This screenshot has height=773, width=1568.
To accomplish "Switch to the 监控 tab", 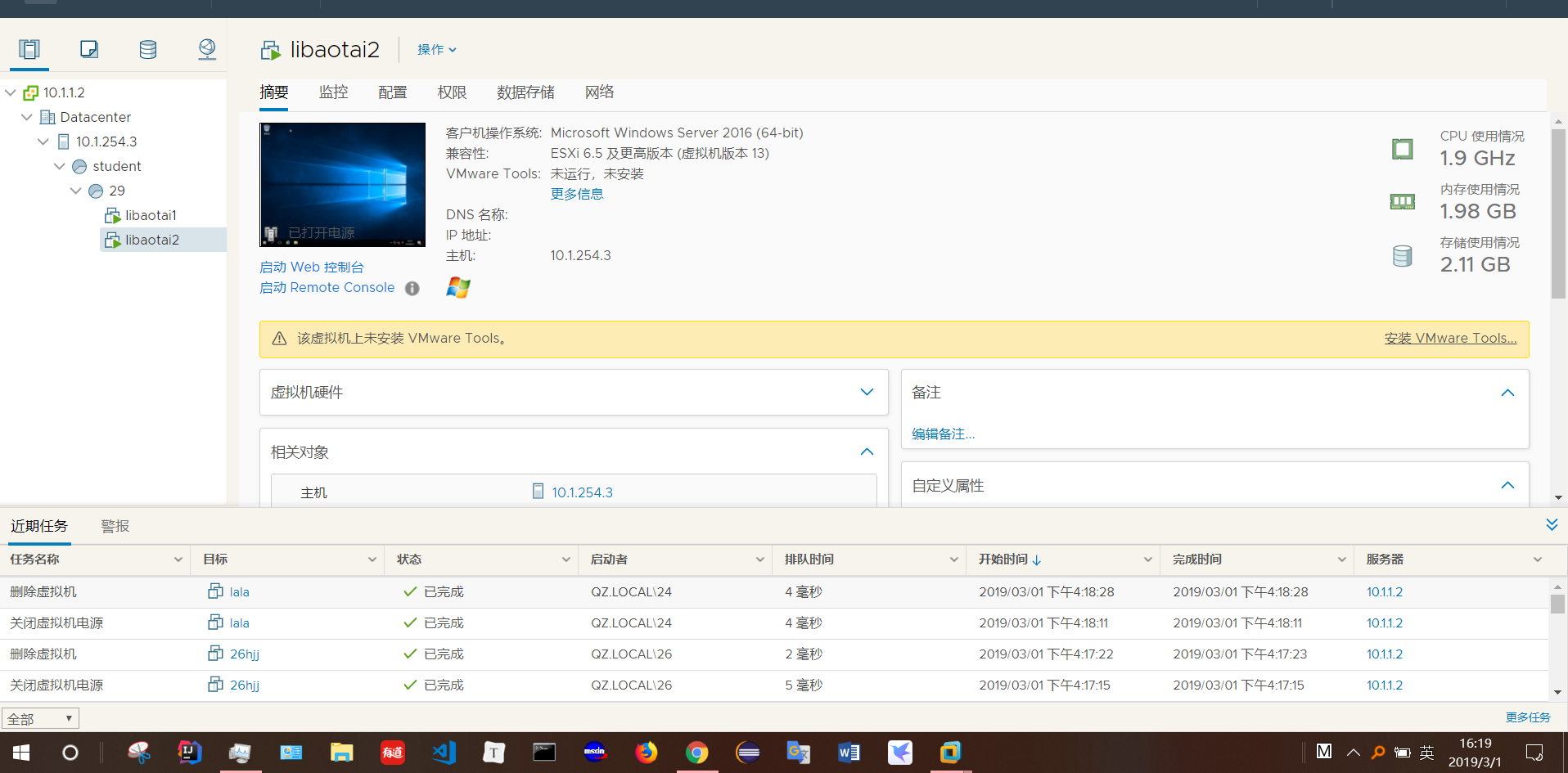I will (x=333, y=92).
